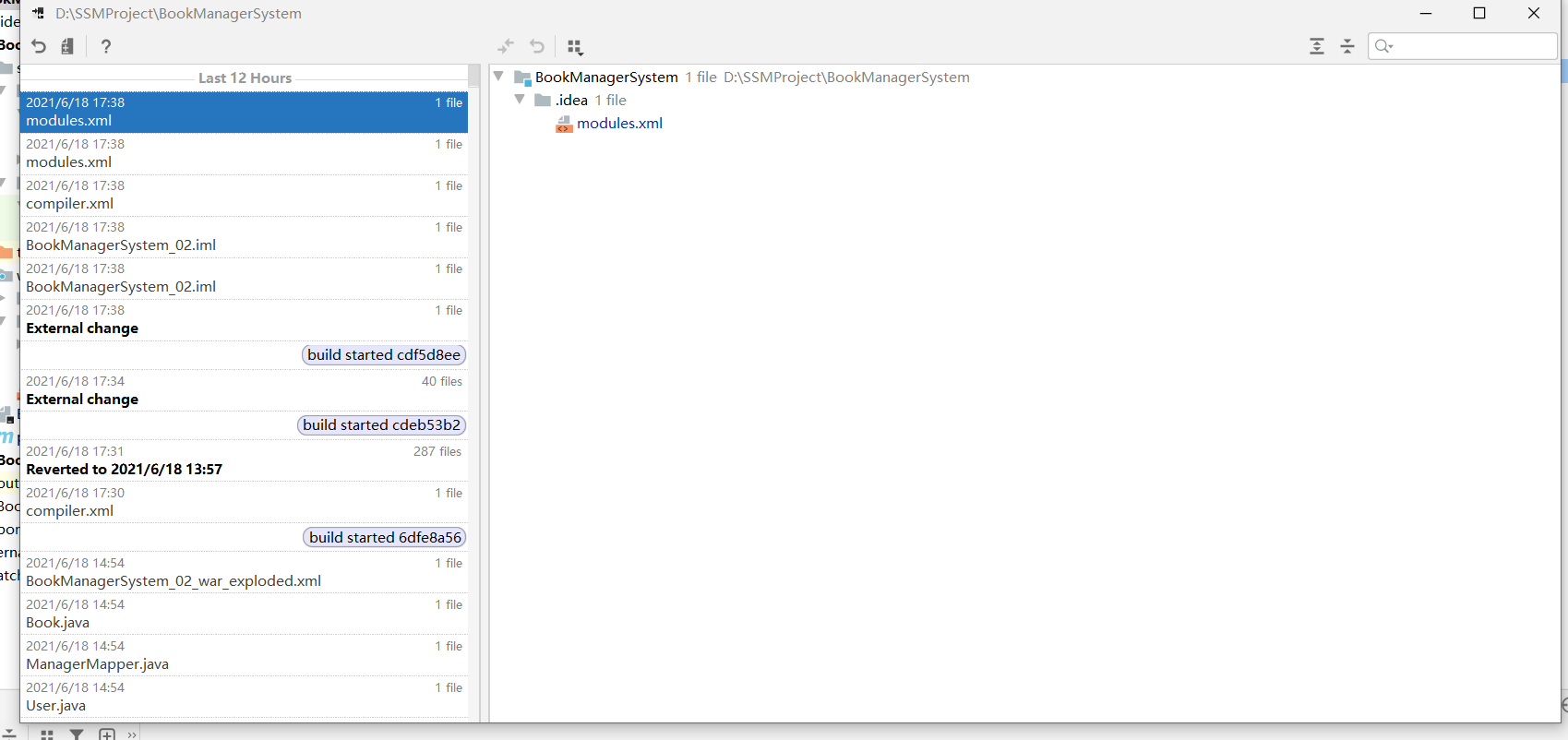
Task: Click the .idea folder icon
Action: point(543,101)
